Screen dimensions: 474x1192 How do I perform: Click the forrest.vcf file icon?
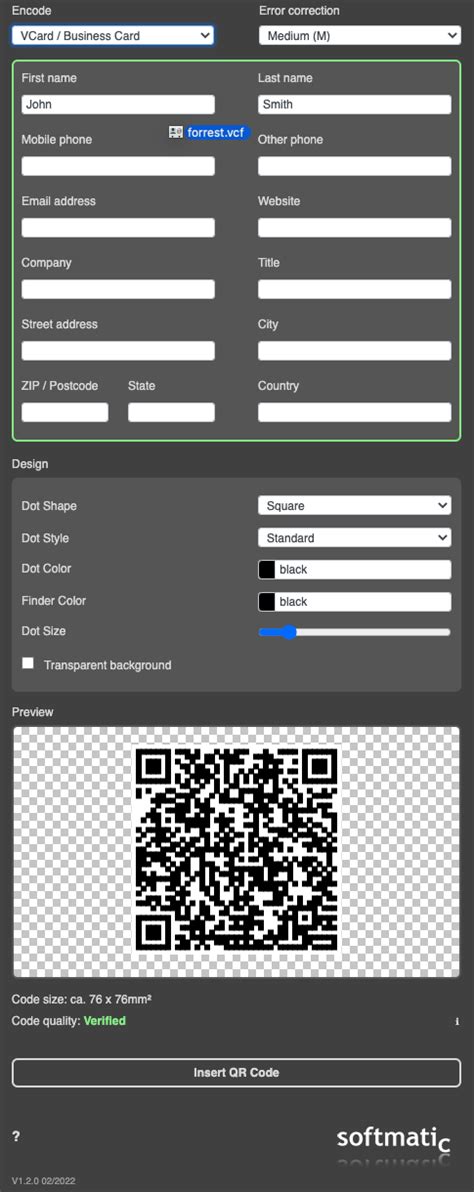click(176, 132)
